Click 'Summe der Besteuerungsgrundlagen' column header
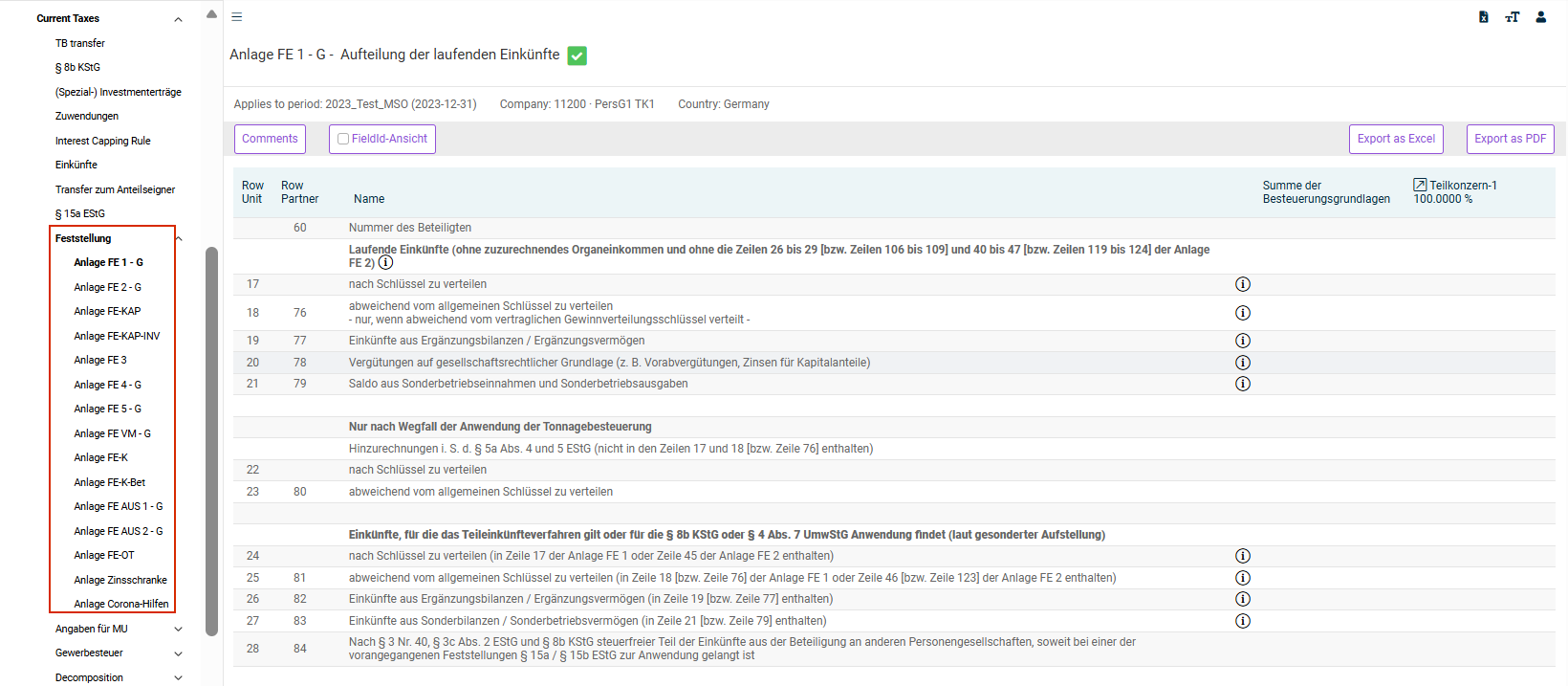The image size is (1568, 686). [1326, 192]
